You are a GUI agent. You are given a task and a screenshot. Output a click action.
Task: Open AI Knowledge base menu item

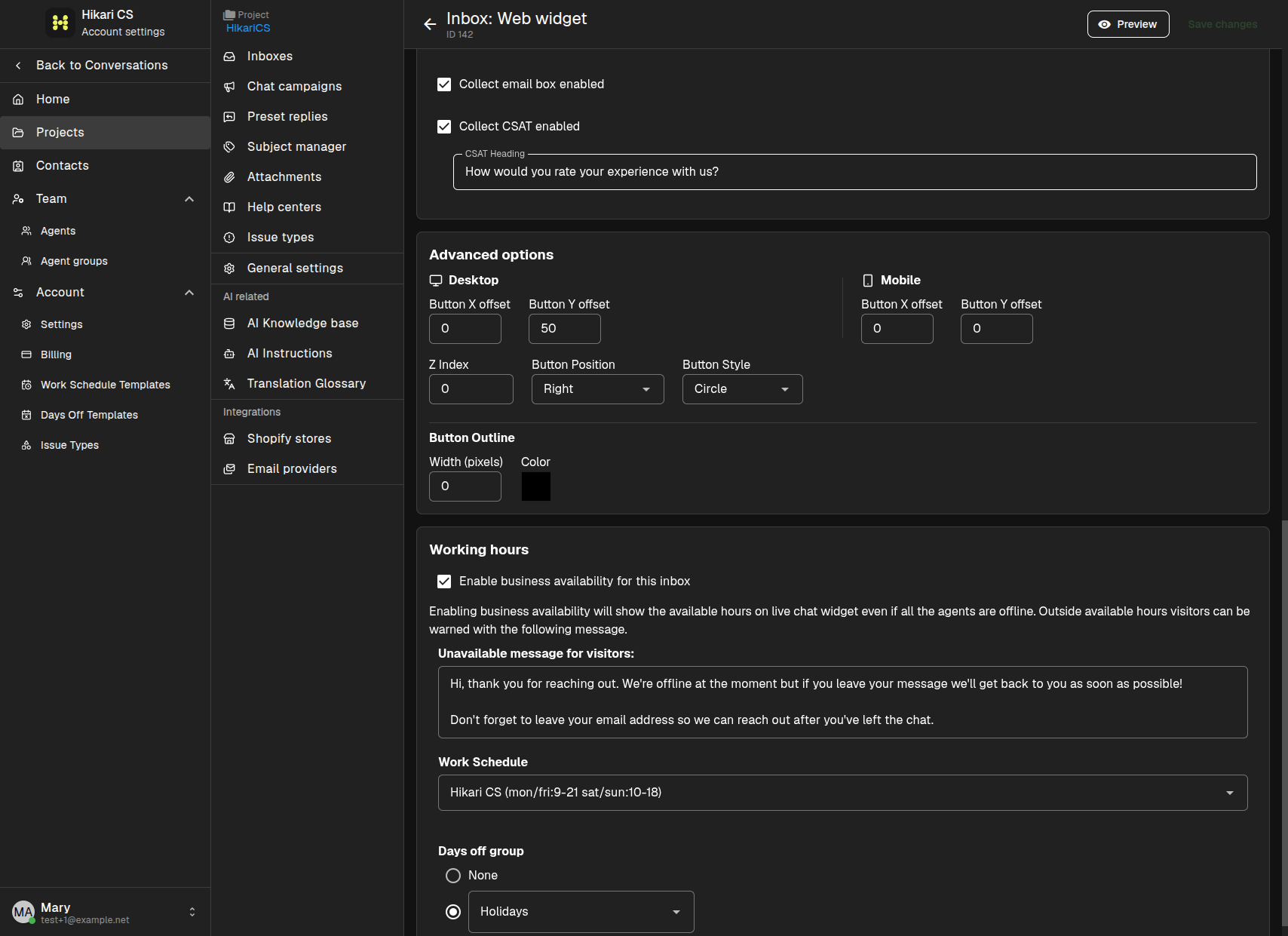[307, 324]
